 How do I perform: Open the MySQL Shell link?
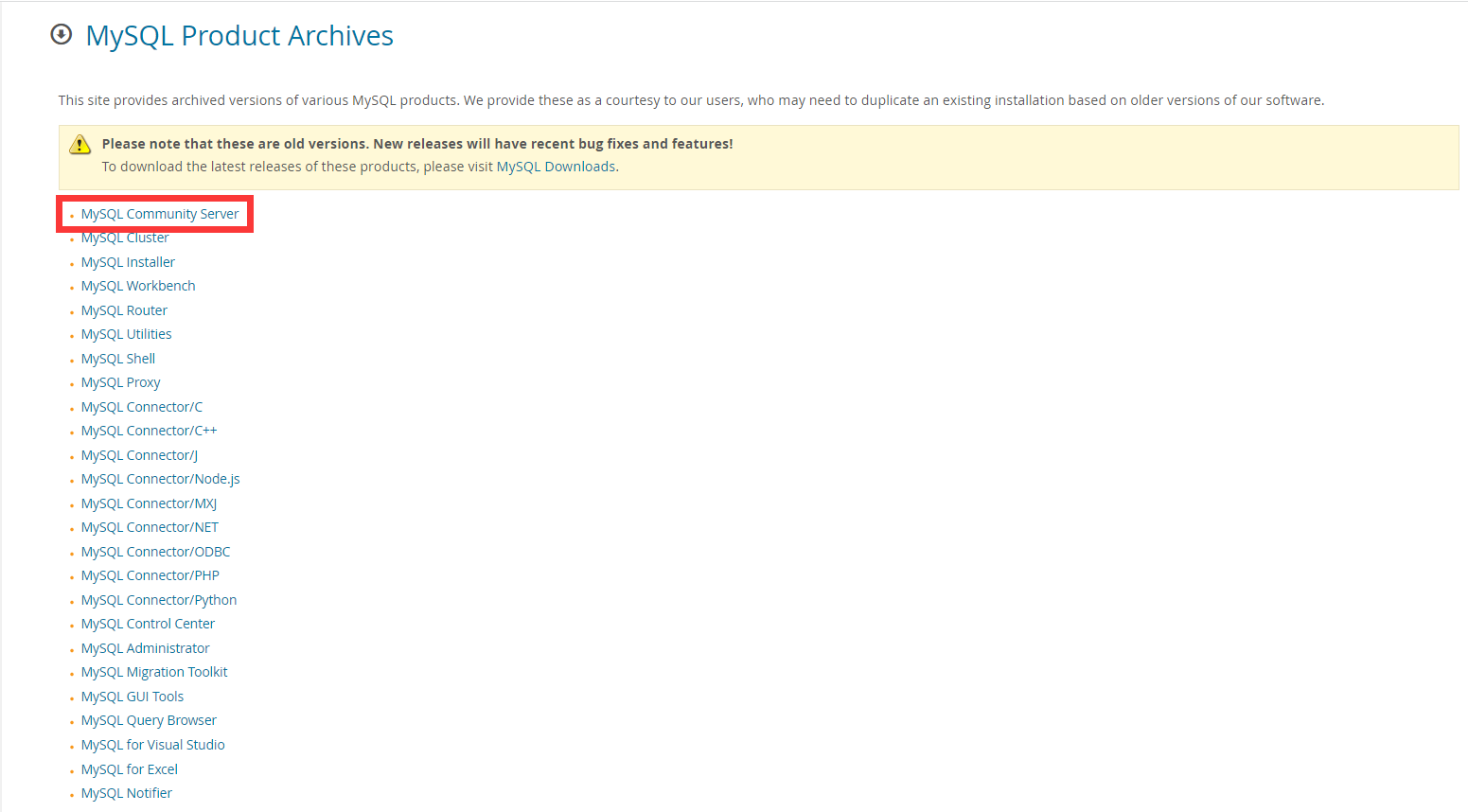(118, 359)
